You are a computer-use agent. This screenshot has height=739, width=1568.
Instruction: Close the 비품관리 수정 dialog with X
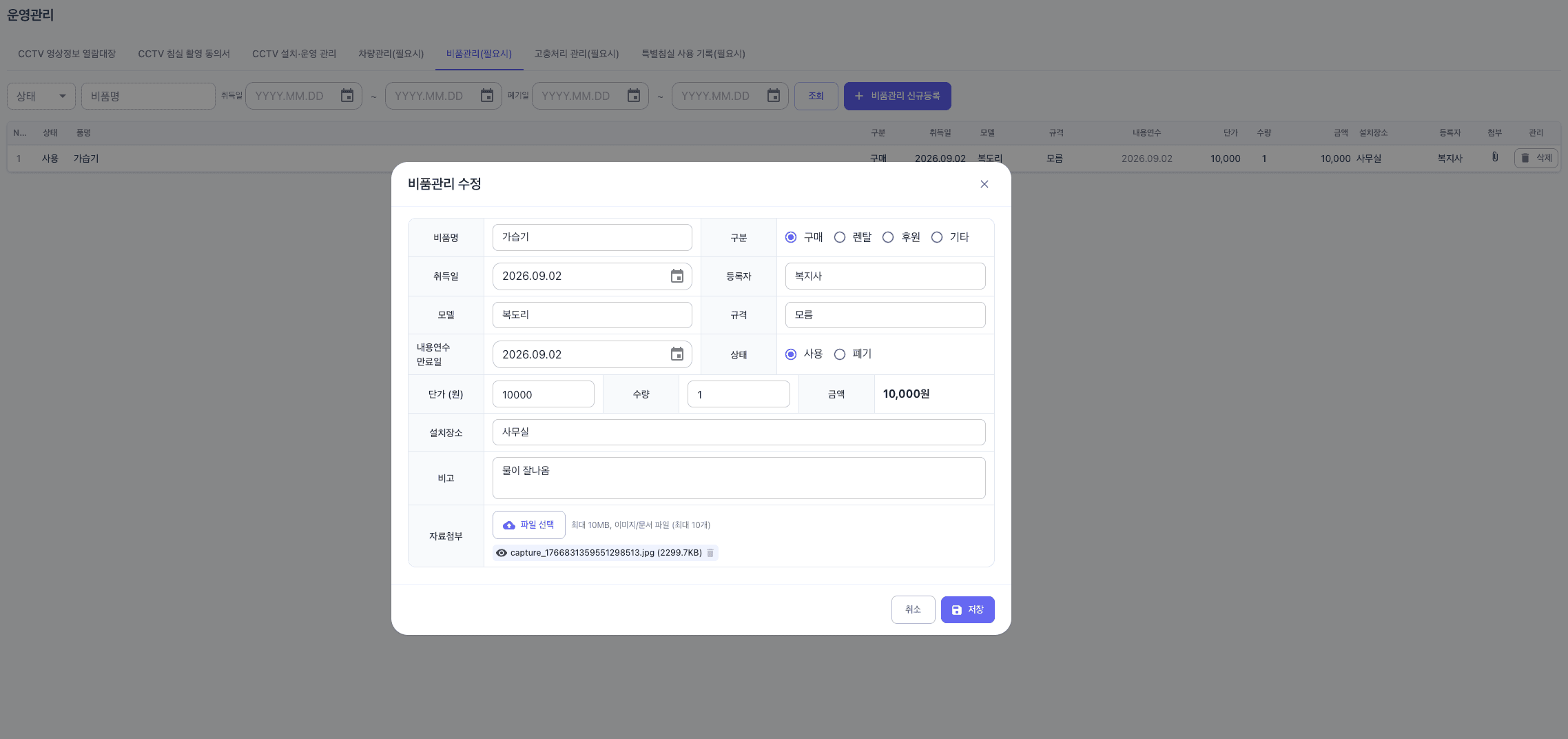click(x=984, y=184)
